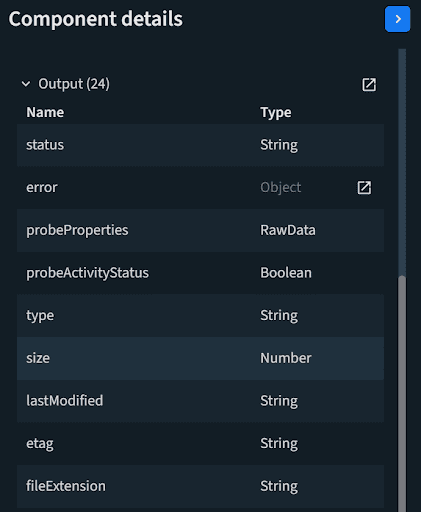Click the String type of etag
The height and width of the screenshot is (512, 421).
point(279,444)
